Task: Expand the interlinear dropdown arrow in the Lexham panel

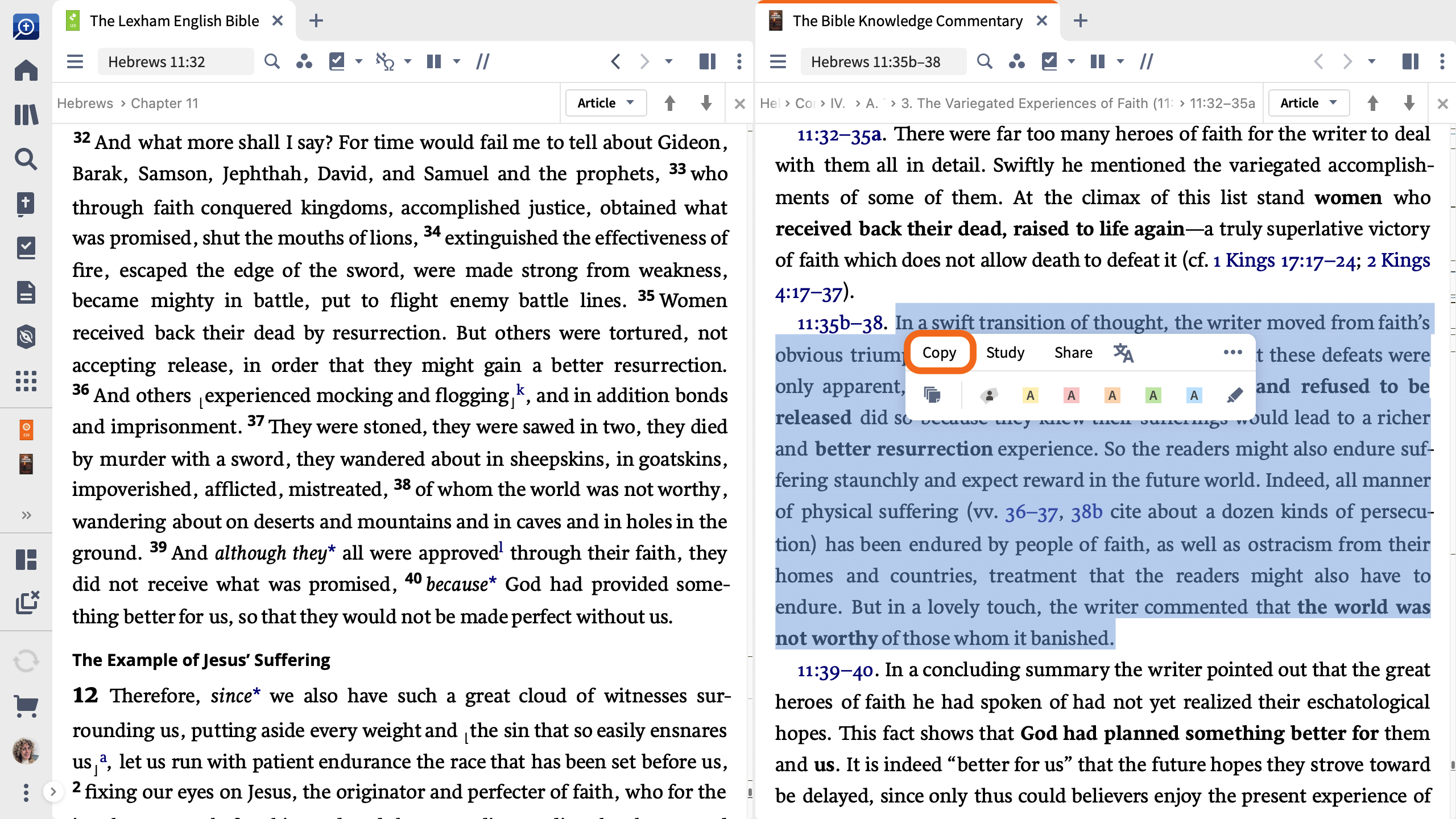Action: coord(408,61)
